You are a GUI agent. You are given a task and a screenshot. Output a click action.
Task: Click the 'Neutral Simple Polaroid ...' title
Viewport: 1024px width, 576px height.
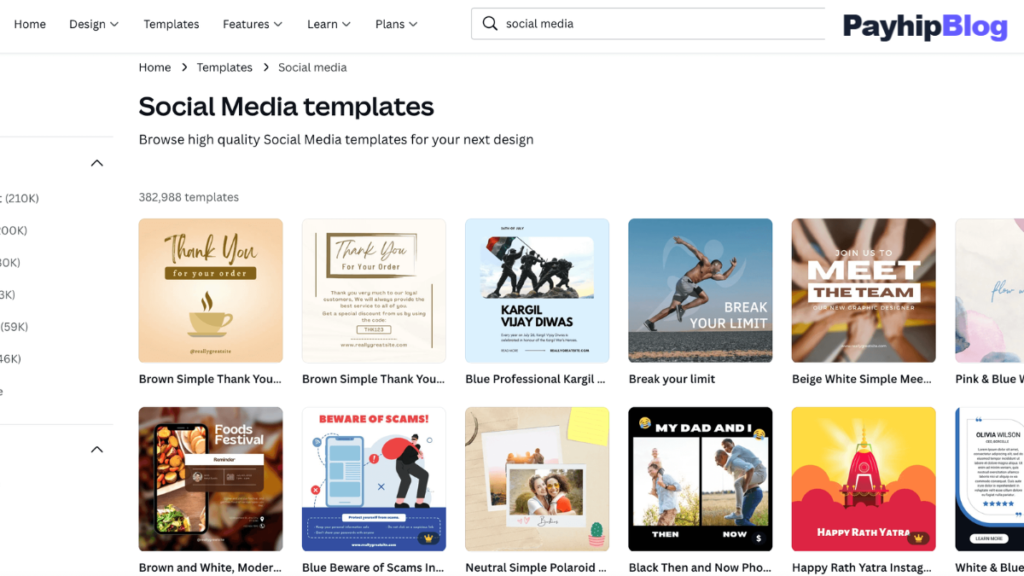pos(536,568)
